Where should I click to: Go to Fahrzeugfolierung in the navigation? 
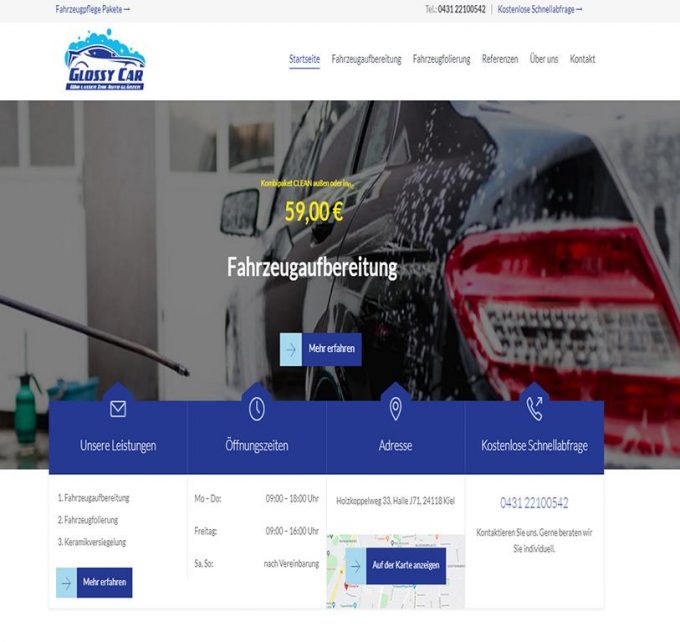point(441,59)
